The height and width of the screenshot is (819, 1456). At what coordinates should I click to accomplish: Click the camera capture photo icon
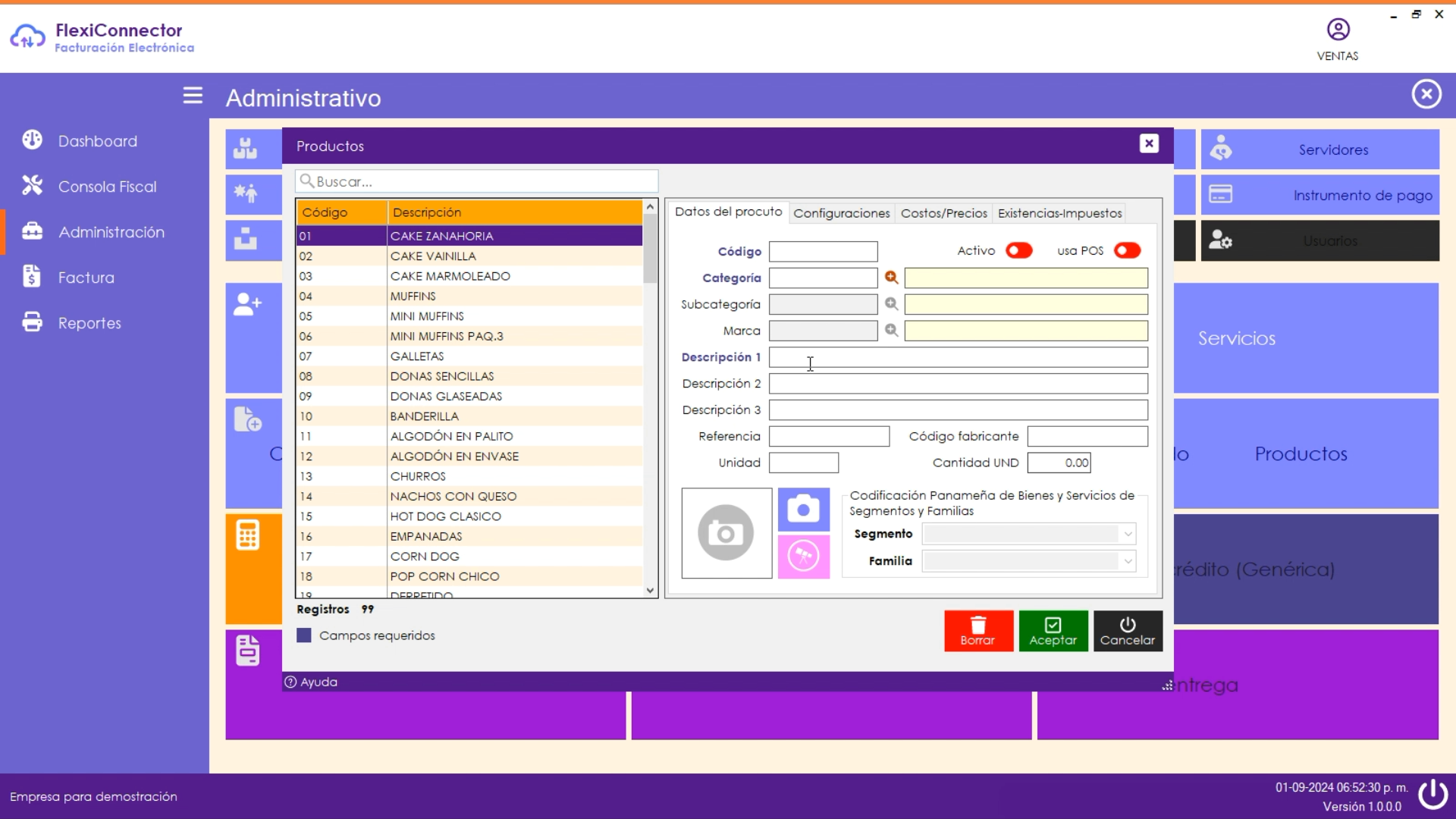pyautogui.click(x=803, y=509)
